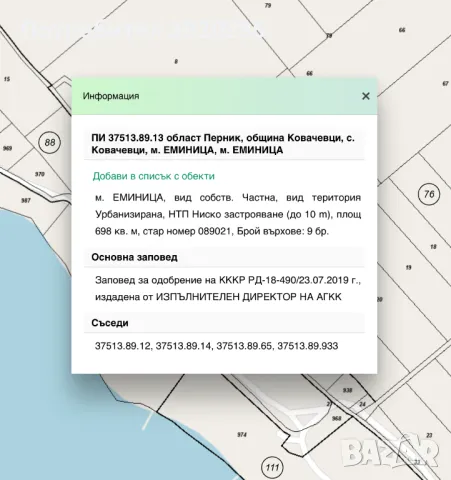The image size is (451, 480).
Task: Click old number 'стар номер 089021'
Action: [x=187, y=231]
